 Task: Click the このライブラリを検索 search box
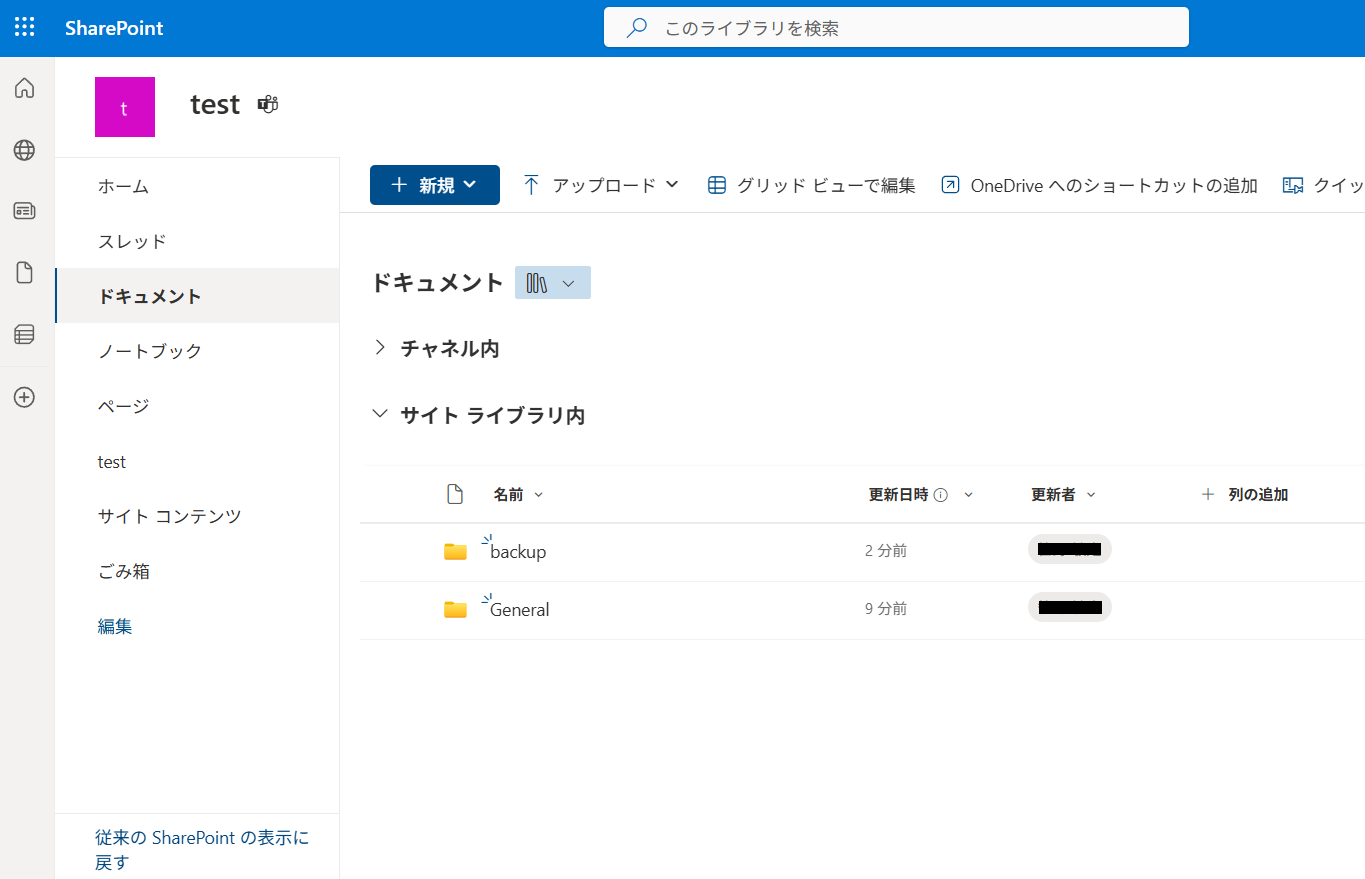pyautogui.click(x=895, y=27)
